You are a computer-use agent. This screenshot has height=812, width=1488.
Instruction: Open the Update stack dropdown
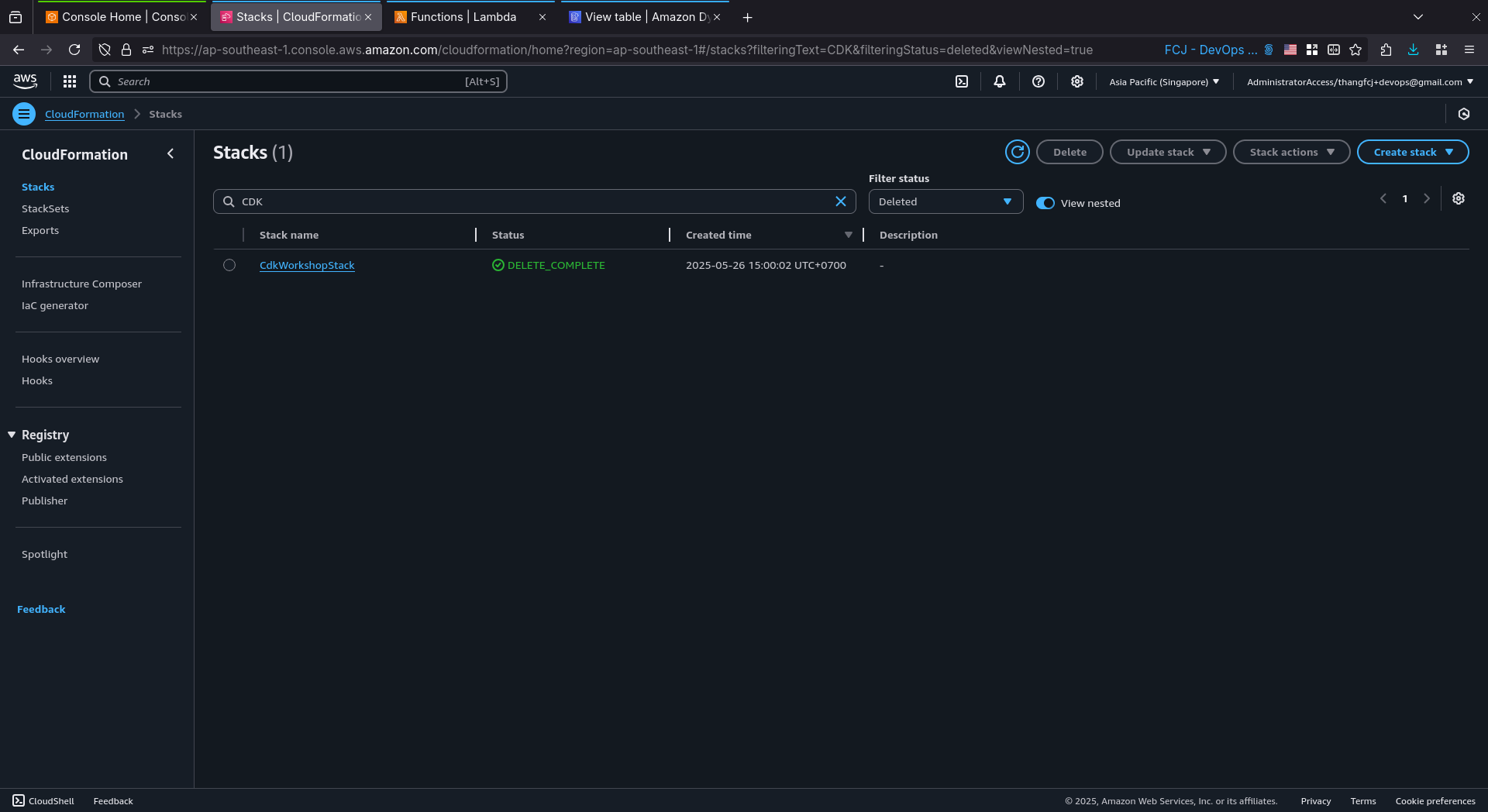[1168, 152]
